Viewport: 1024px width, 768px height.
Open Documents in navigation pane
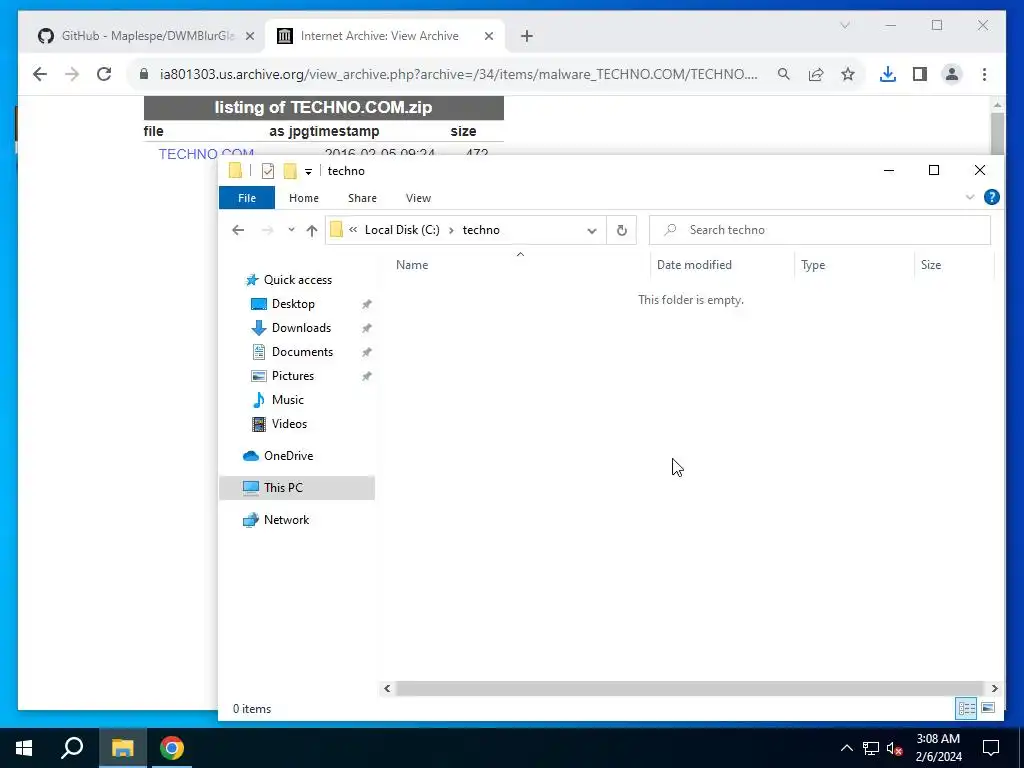click(x=302, y=352)
